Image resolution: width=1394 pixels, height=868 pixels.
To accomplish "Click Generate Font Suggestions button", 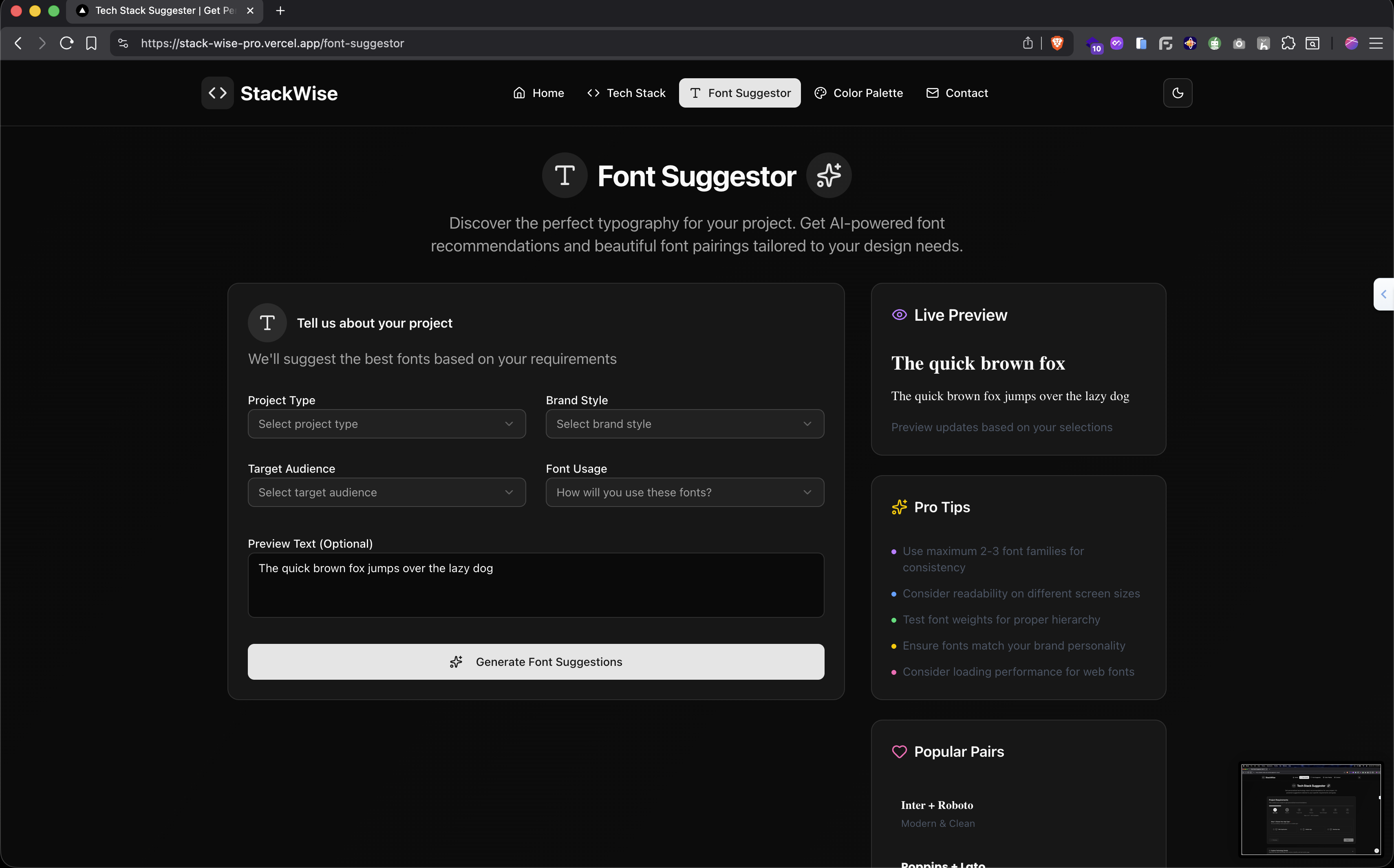I will click(x=536, y=661).
